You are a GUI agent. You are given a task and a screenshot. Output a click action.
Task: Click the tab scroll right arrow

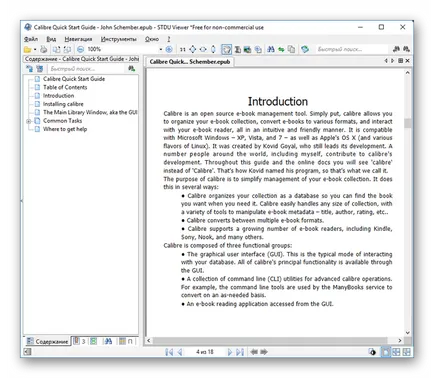point(393,61)
